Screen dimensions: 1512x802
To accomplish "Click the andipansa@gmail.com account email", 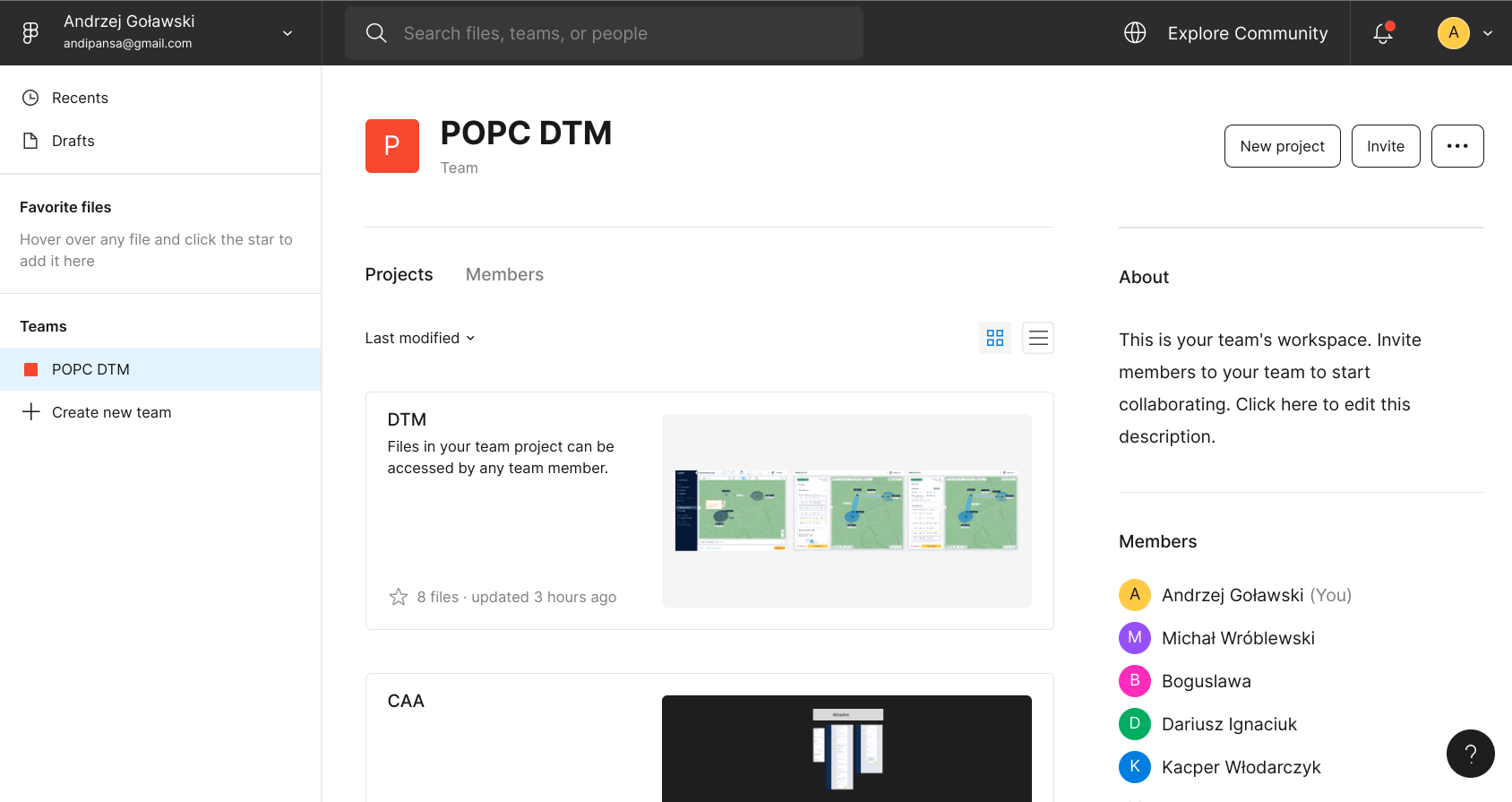I will (127, 43).
